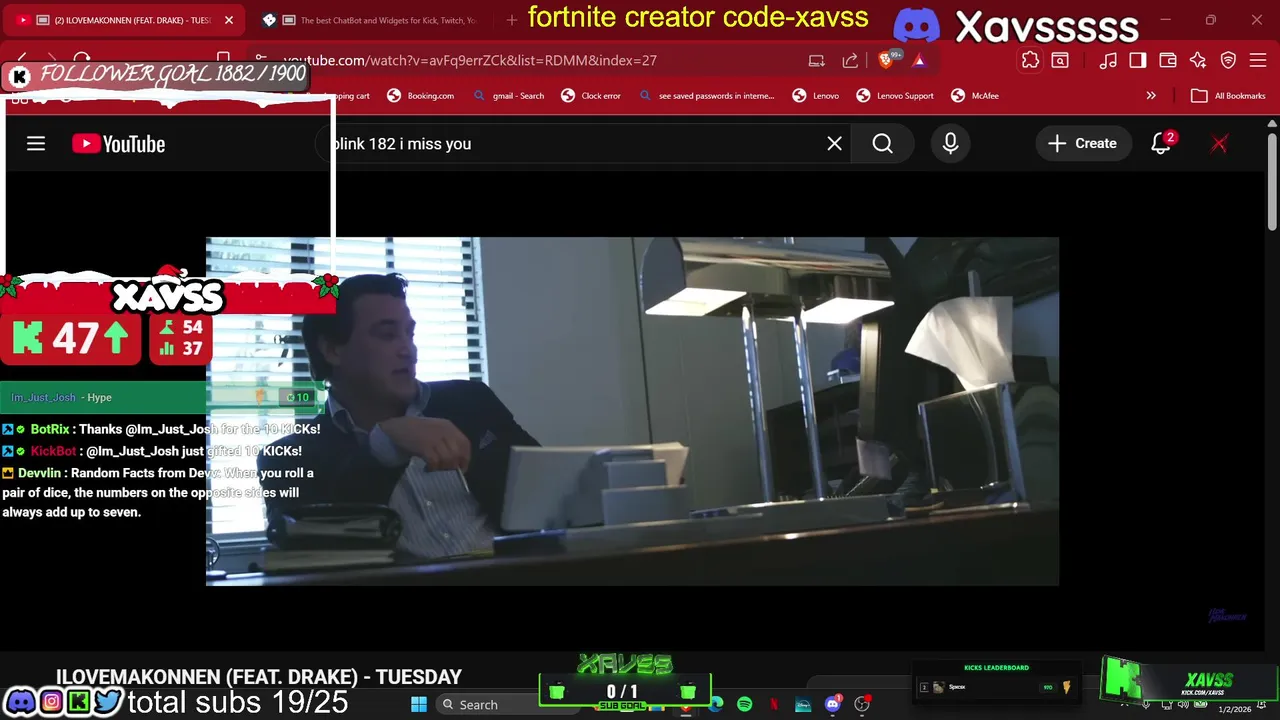1280x720 pixels.
Task: Open the Leo AI sparkle icon
Action: pyautogui.click(x=1198, y=60)
